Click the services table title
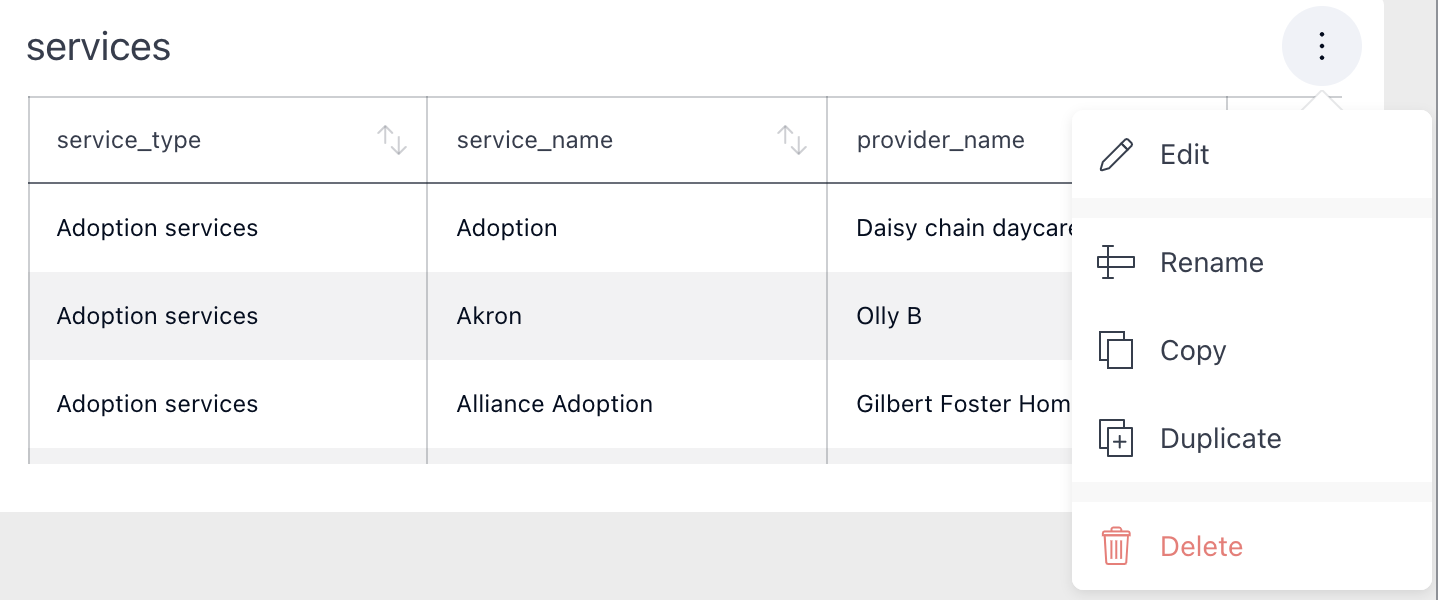 point(99,47)
